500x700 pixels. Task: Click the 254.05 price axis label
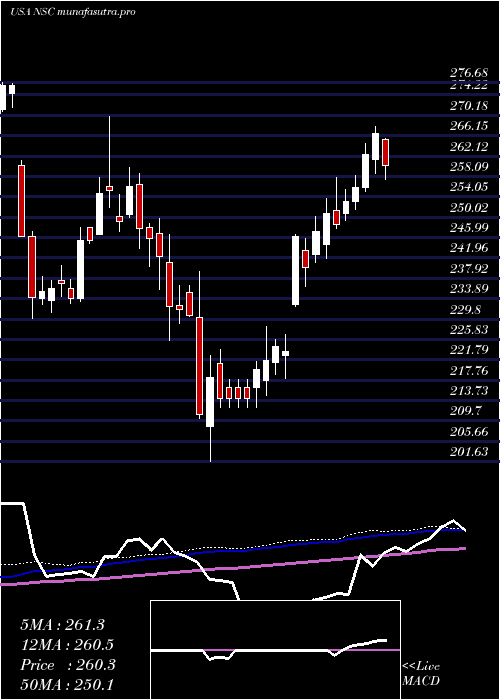(468, 187)
